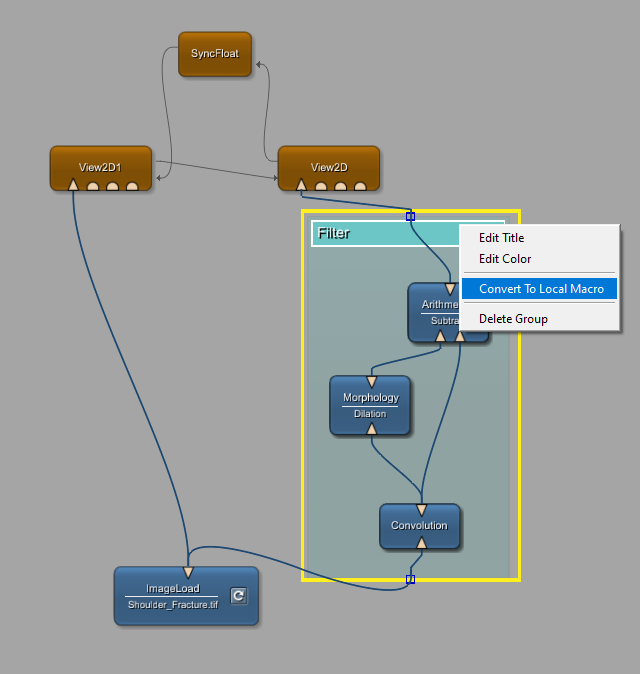Click the last half-circle connector on View2D
Screen dimensions: 640x674
tap(360, 186)
